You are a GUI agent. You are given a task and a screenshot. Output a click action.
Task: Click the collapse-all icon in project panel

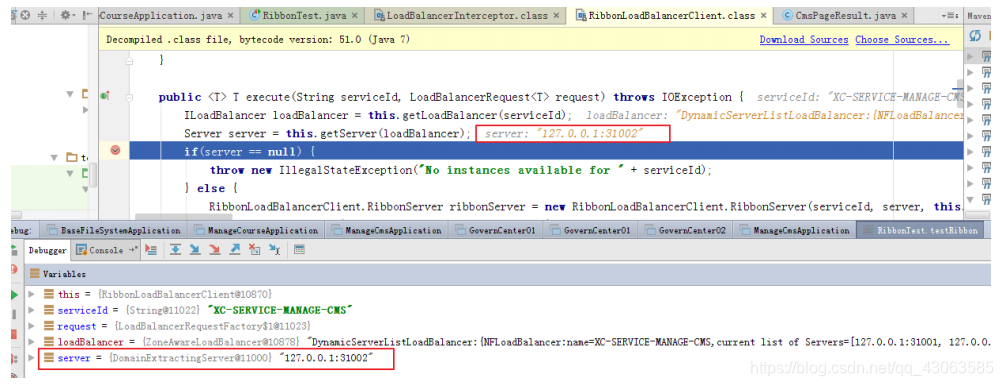click(x=42, y=15)
